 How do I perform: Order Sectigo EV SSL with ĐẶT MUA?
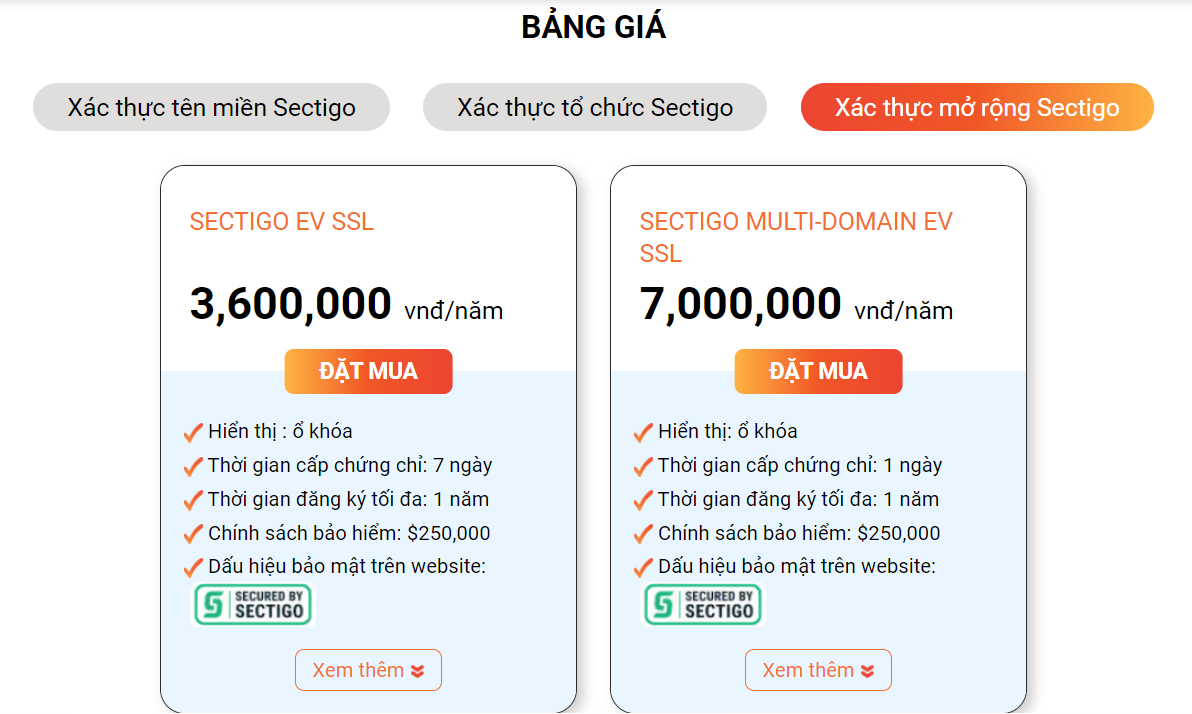coord(369,371)
